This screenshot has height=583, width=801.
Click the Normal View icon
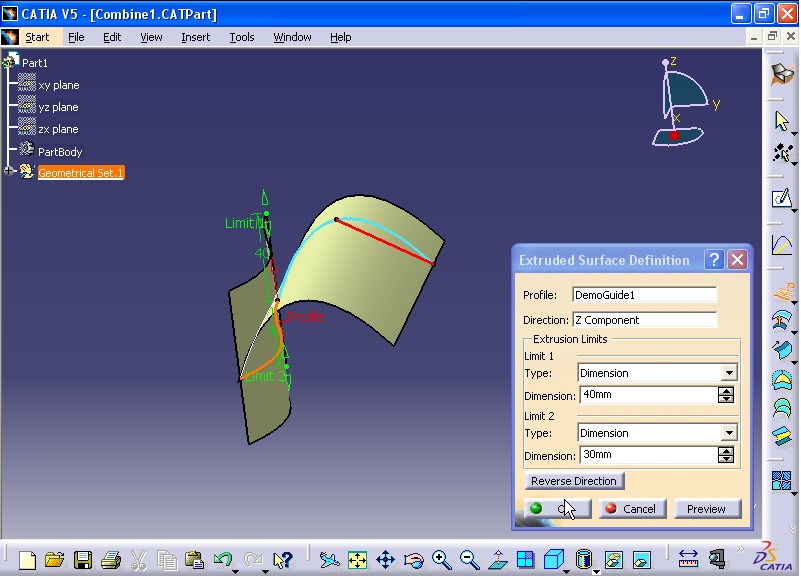click(x=498, y=560)
